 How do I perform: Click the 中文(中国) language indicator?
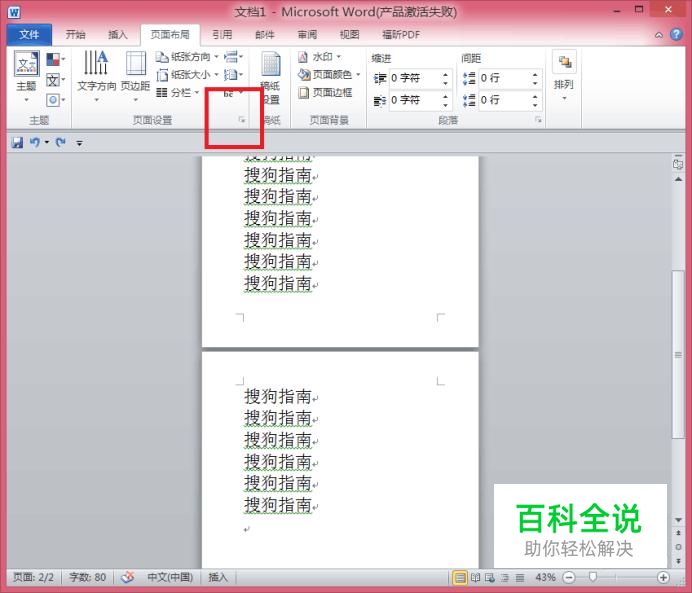coord(170,577)
